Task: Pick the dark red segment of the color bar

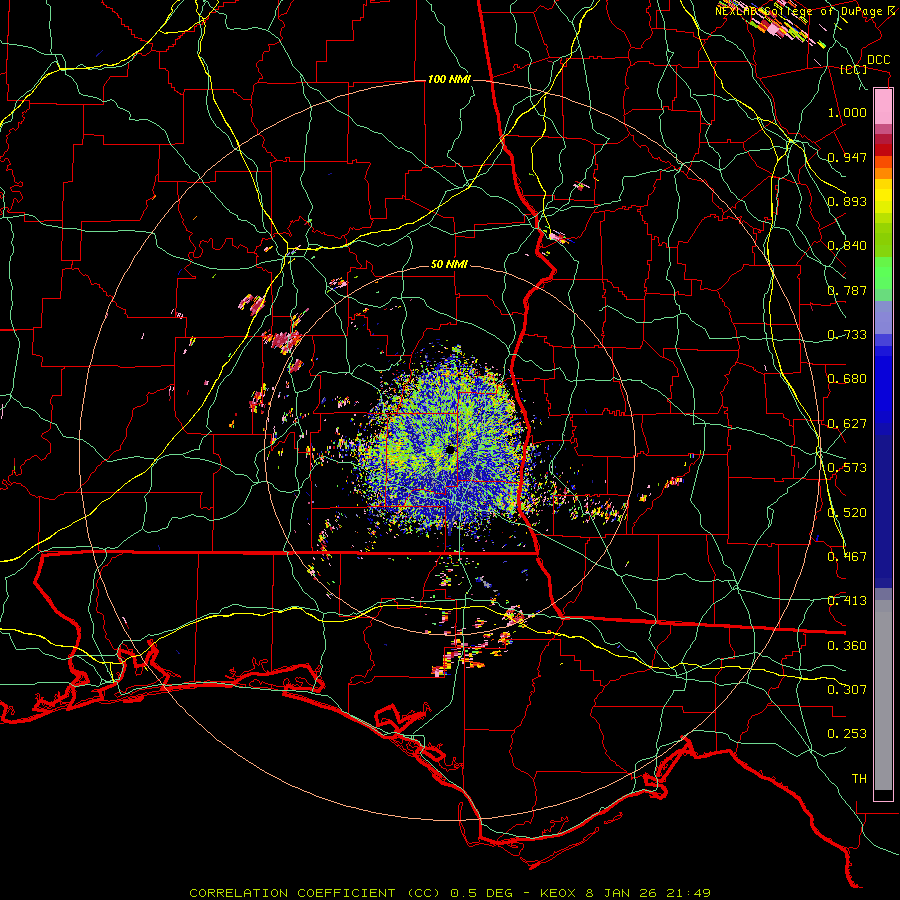Action: [883, 149]
